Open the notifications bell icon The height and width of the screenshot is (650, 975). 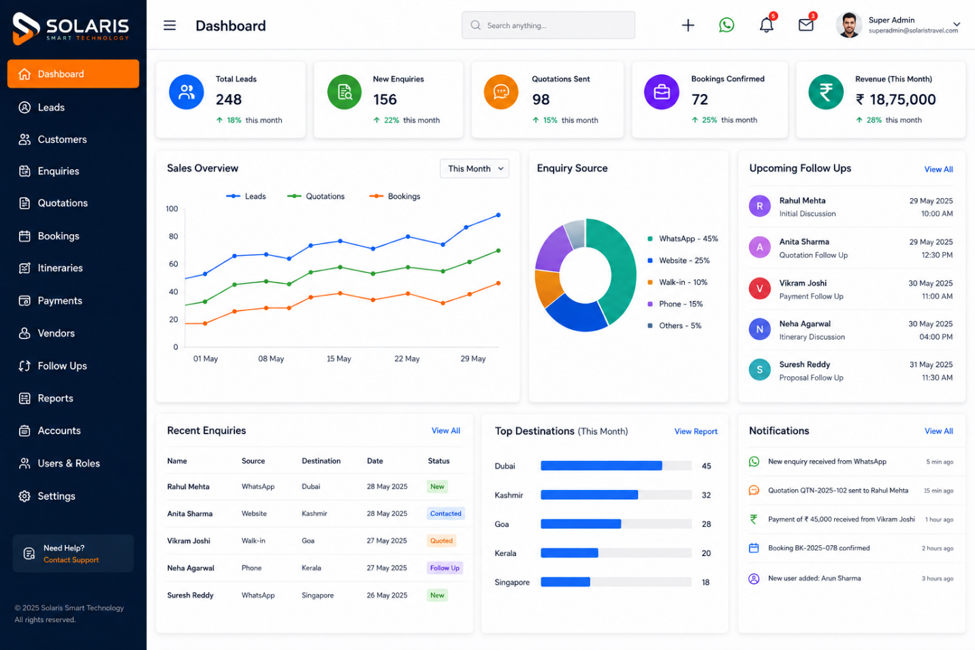[767, 25]
